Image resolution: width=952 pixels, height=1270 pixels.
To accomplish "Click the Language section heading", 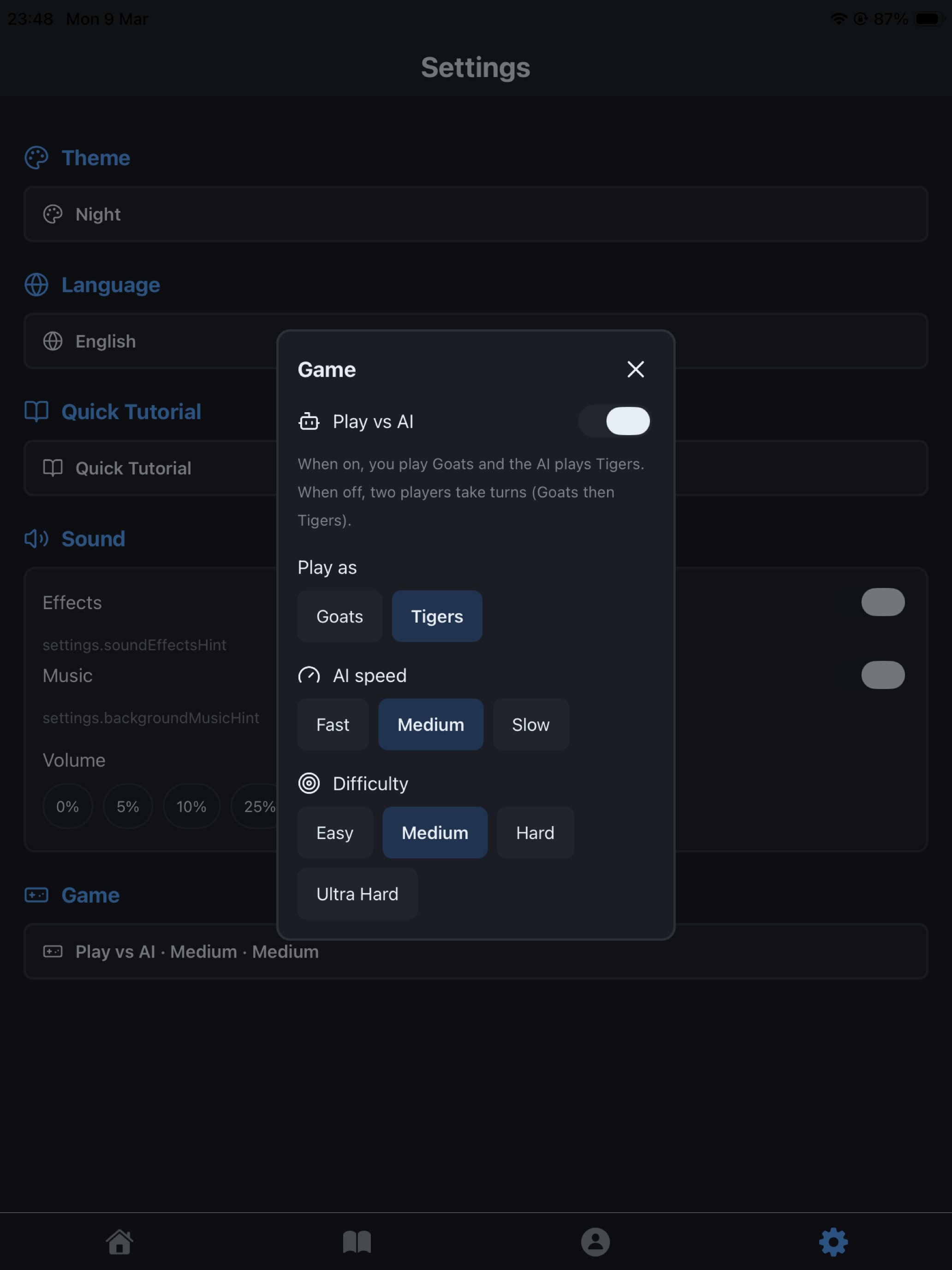I will click(x=111, y=285).
